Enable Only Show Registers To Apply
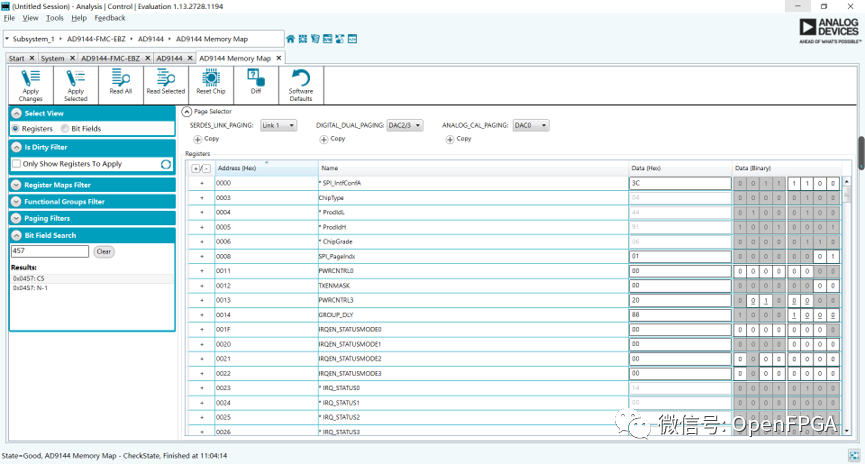 click(16, 164)
